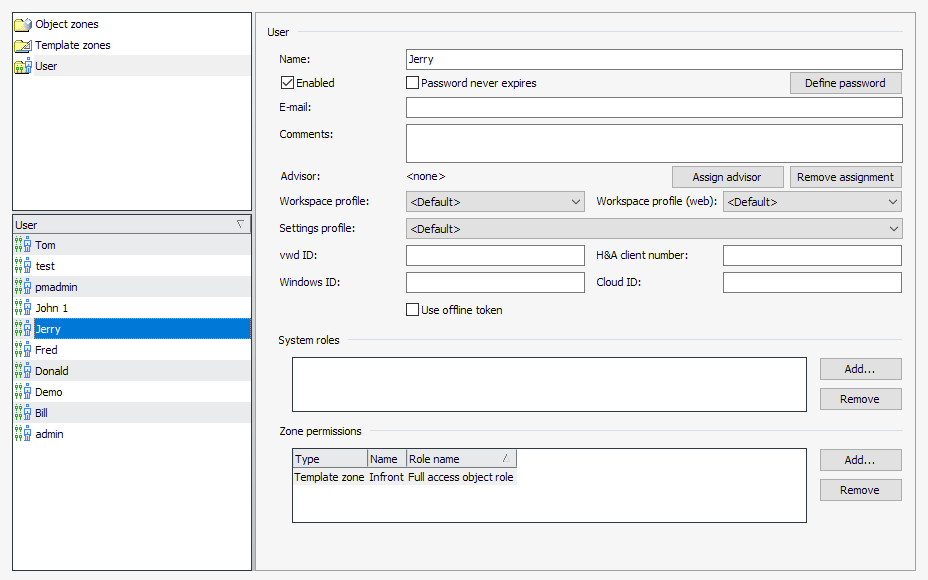This screenshot has width=928, height=580.
Task: Click the User list column header
Action: pos(131,225)
